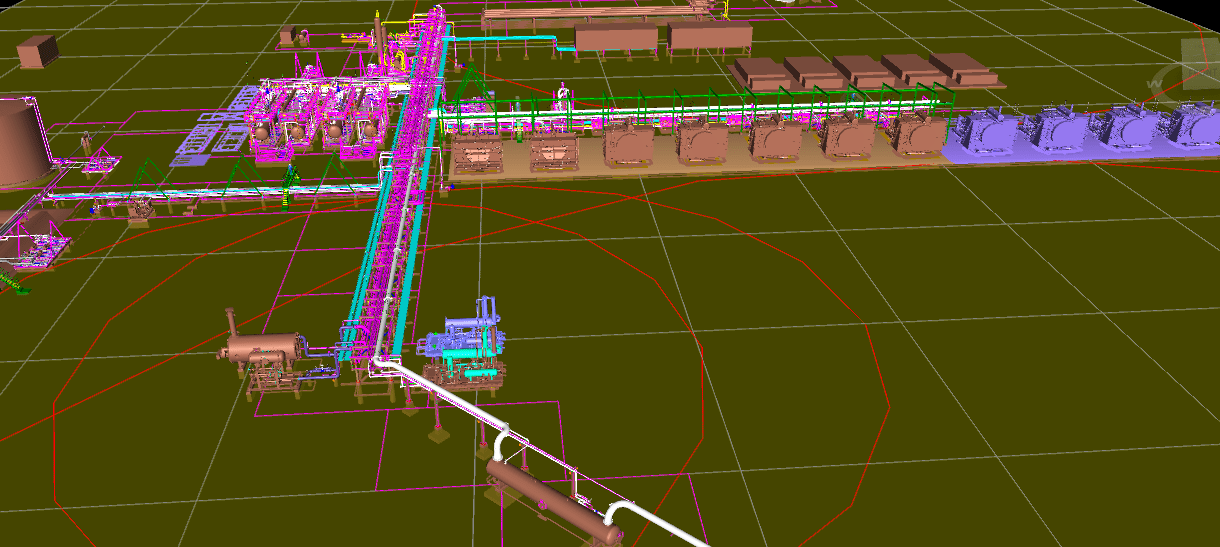The image size is (1220, 547).
Task: Click the green-framed horizontal pipe rack
Action: pos(700,100)
